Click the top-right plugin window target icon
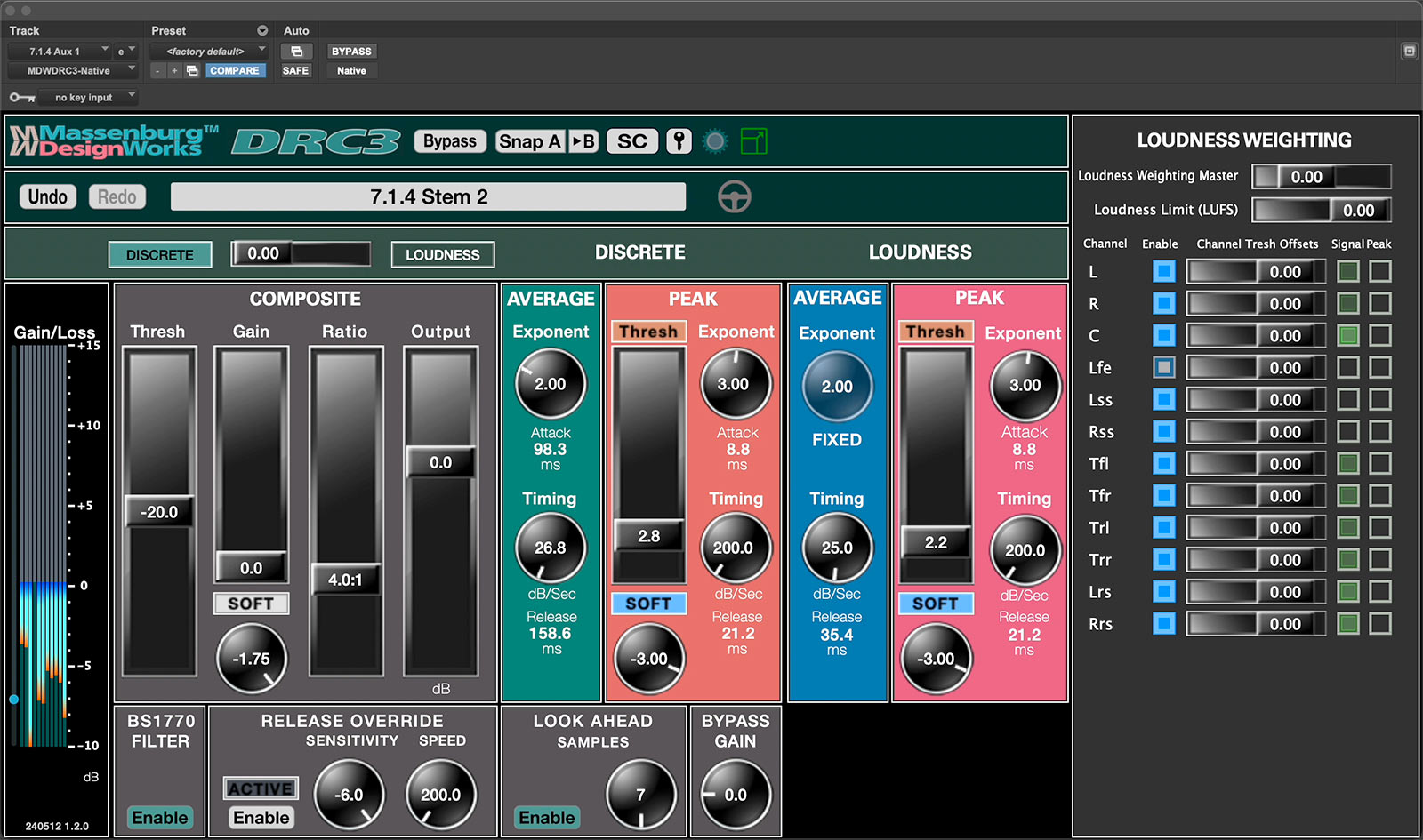Viewport: 1423px width, 840px height. click(x=1409, y=52)
